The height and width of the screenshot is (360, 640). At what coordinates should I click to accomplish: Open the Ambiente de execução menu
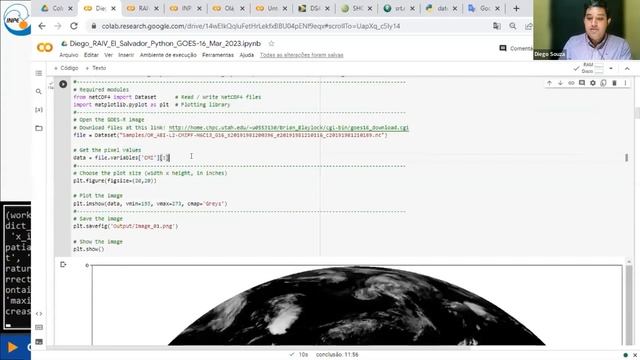click(168, 55)
